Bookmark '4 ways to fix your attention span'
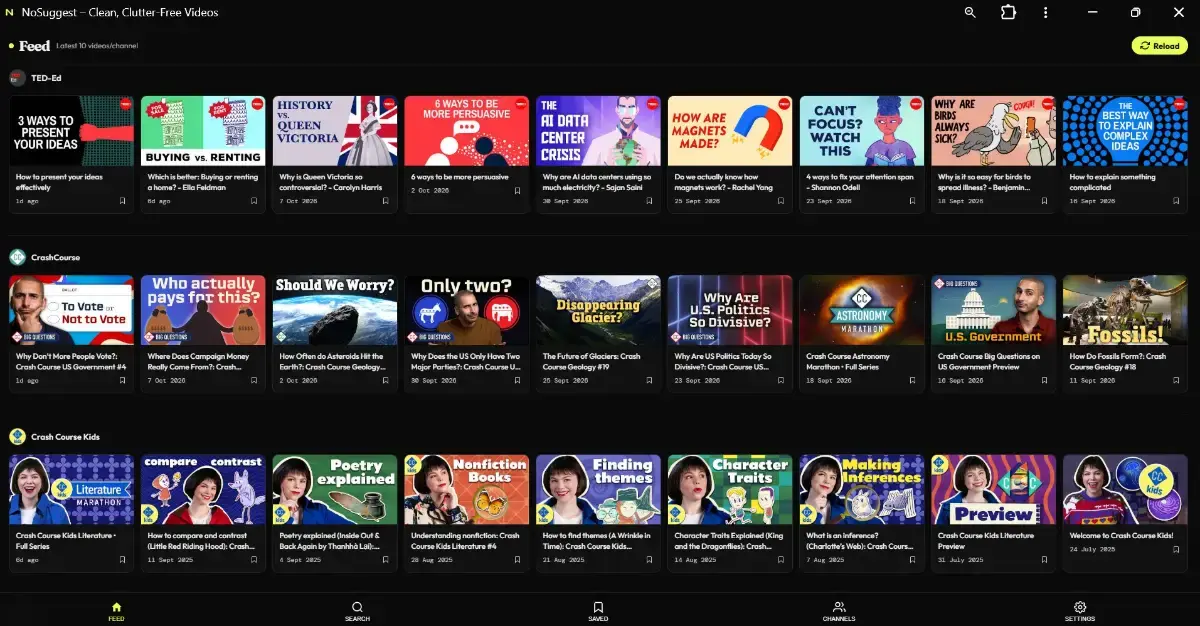The image size is (1200, 626). pyautogui.click(x=913, y=201)
